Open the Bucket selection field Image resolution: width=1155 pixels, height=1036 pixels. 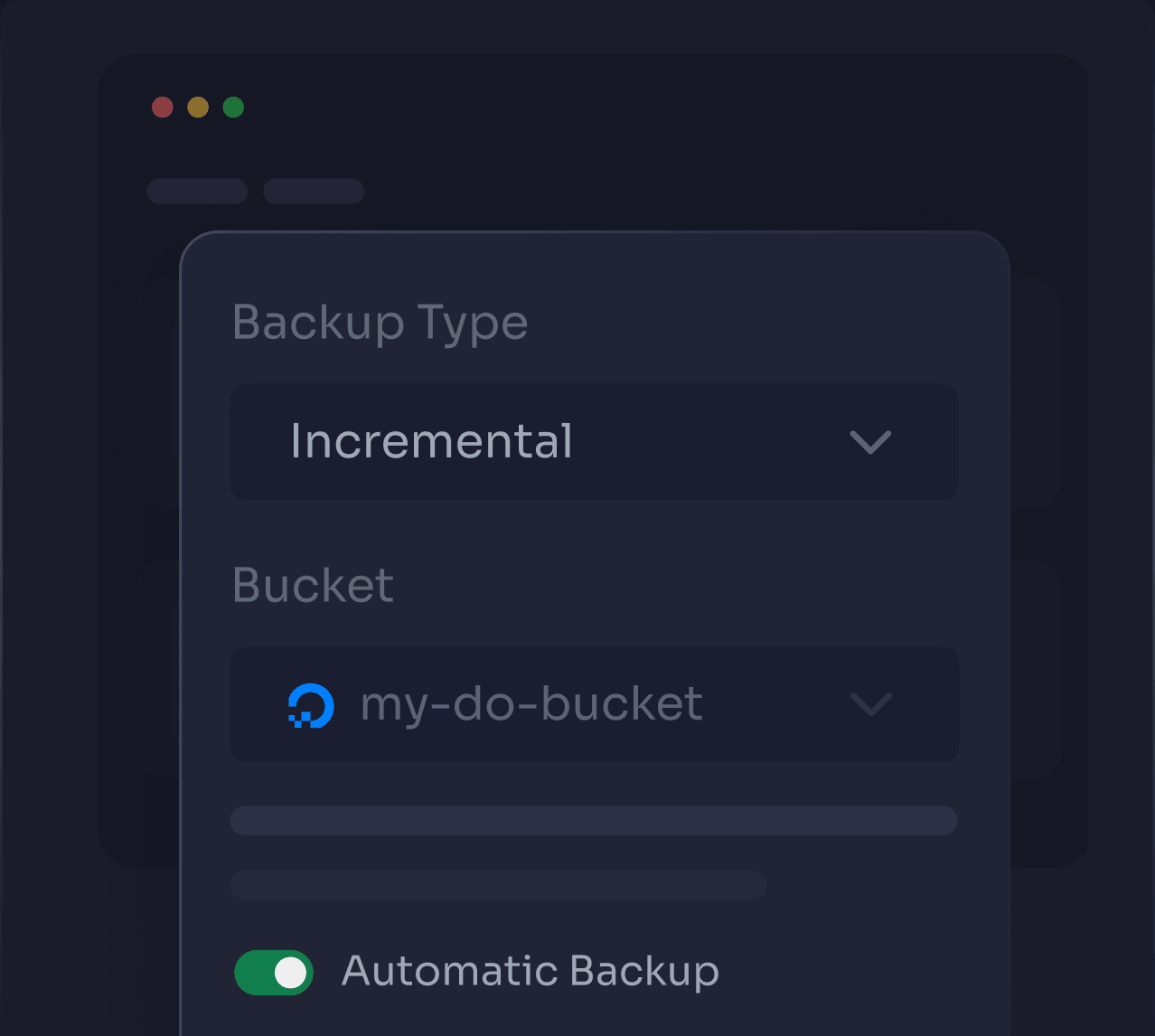pyautogui.click(x=594, y=704)
